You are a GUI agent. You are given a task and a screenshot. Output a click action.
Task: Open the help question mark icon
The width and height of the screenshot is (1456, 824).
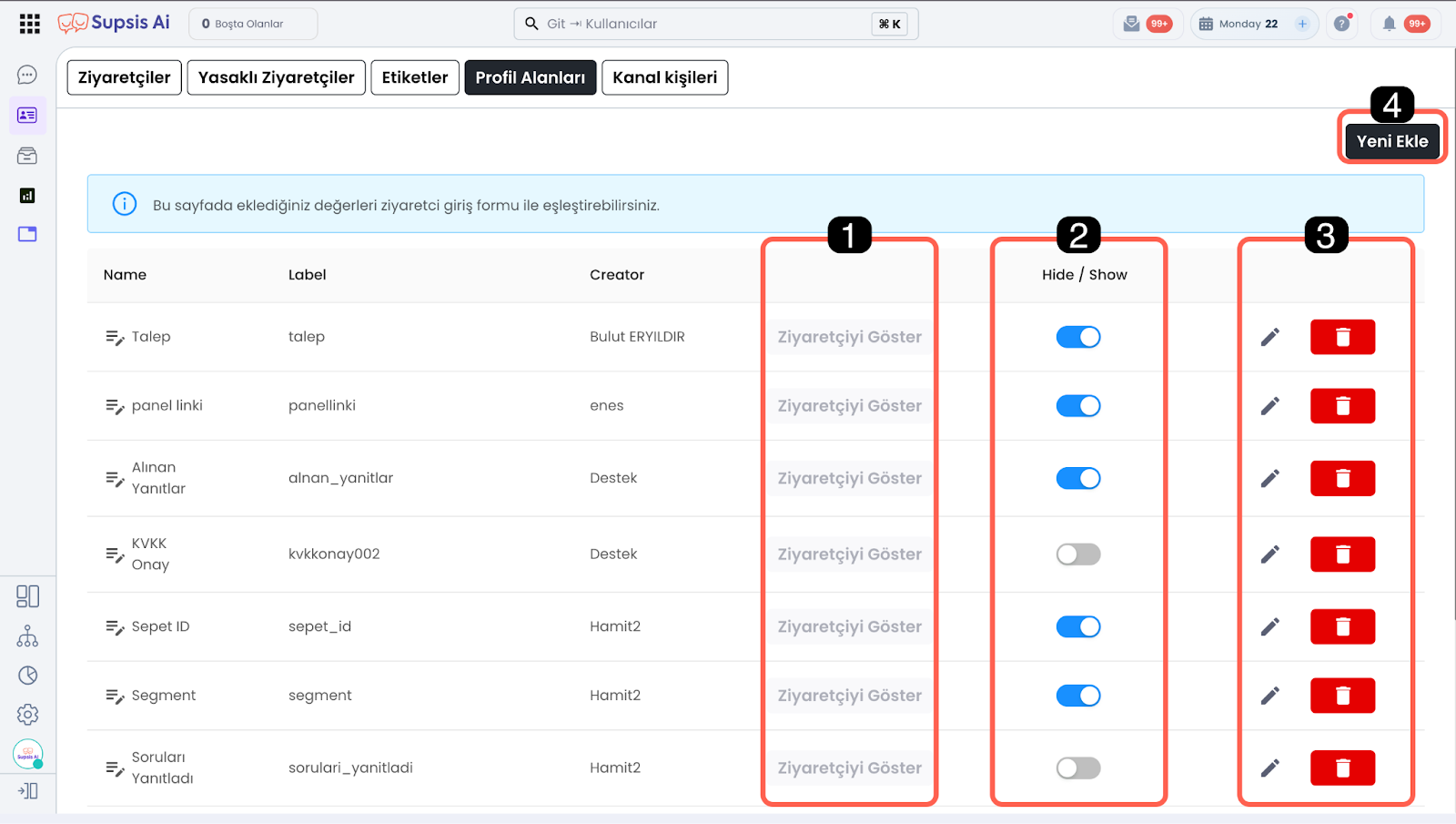tap(1341, 24)
